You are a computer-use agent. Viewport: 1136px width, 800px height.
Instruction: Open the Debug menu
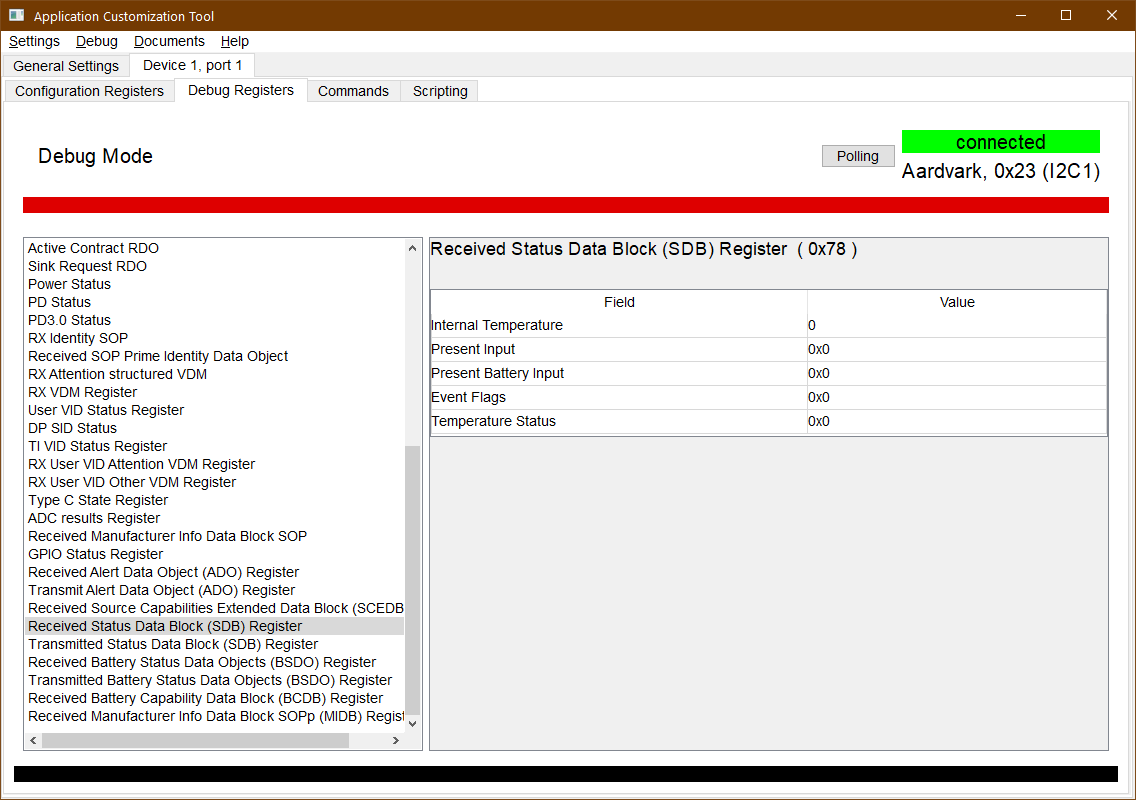pyautogui.click(x=96, y=41)
